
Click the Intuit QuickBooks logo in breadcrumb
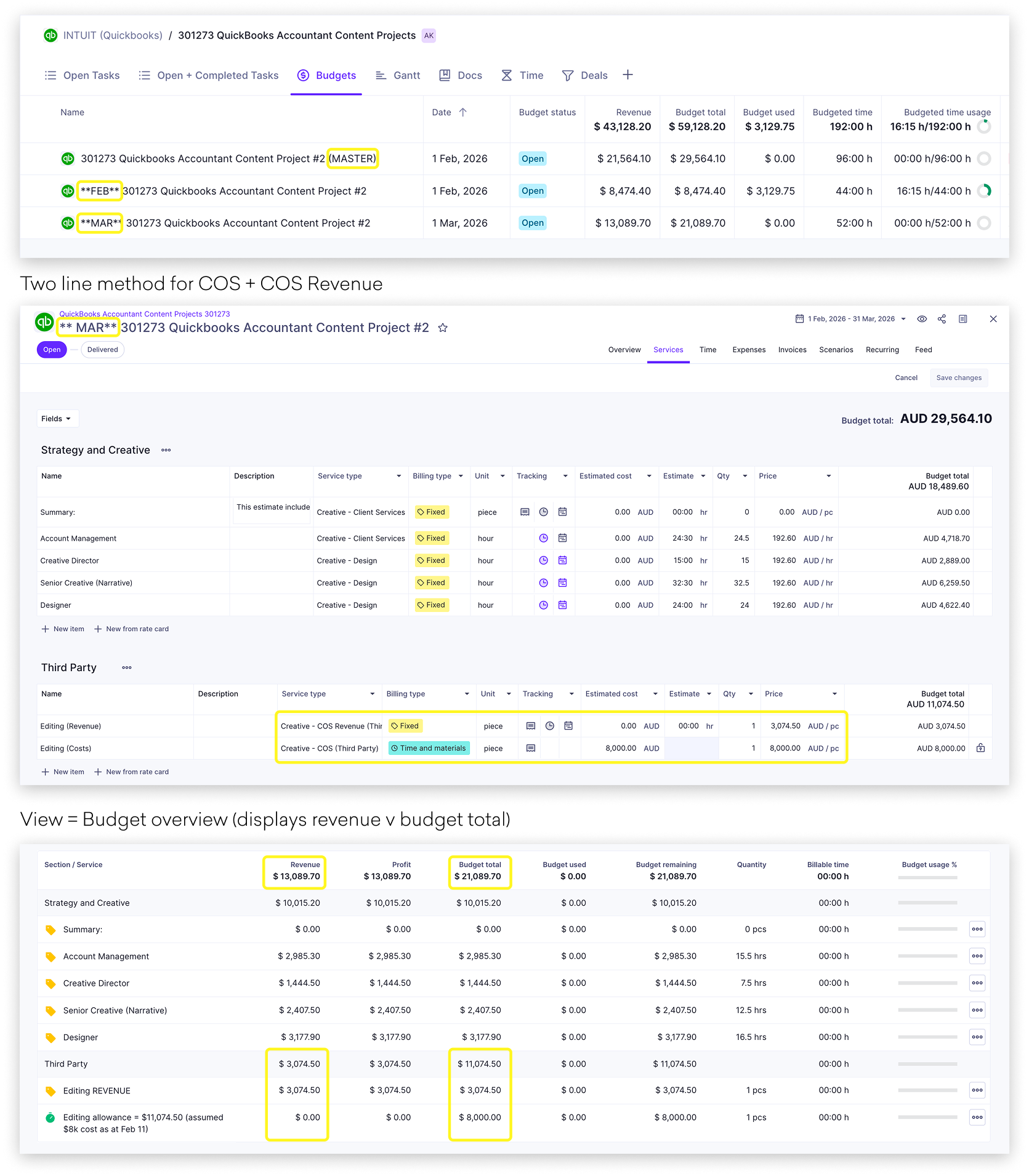point(50,36)
